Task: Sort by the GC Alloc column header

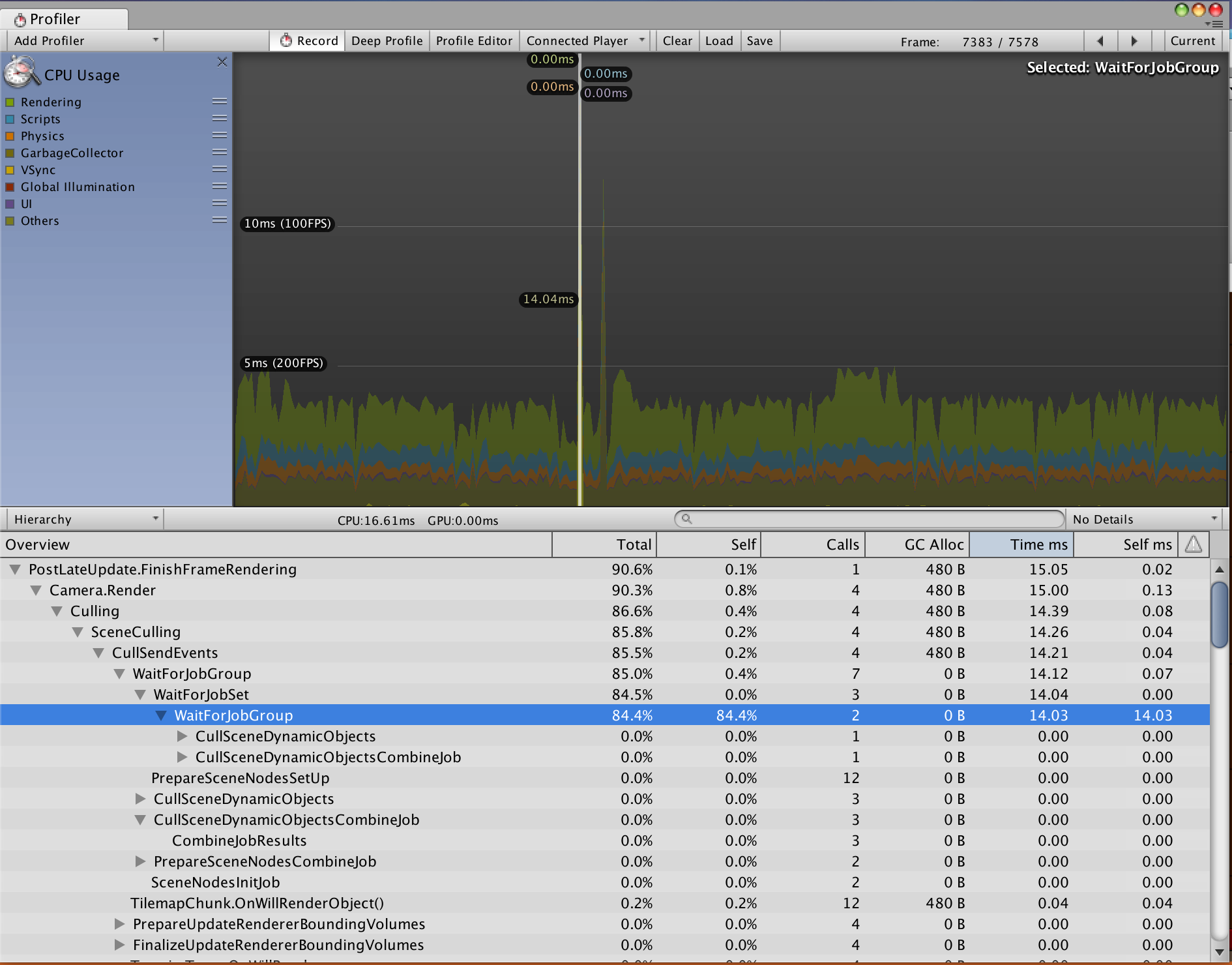Action: [917, 544]
